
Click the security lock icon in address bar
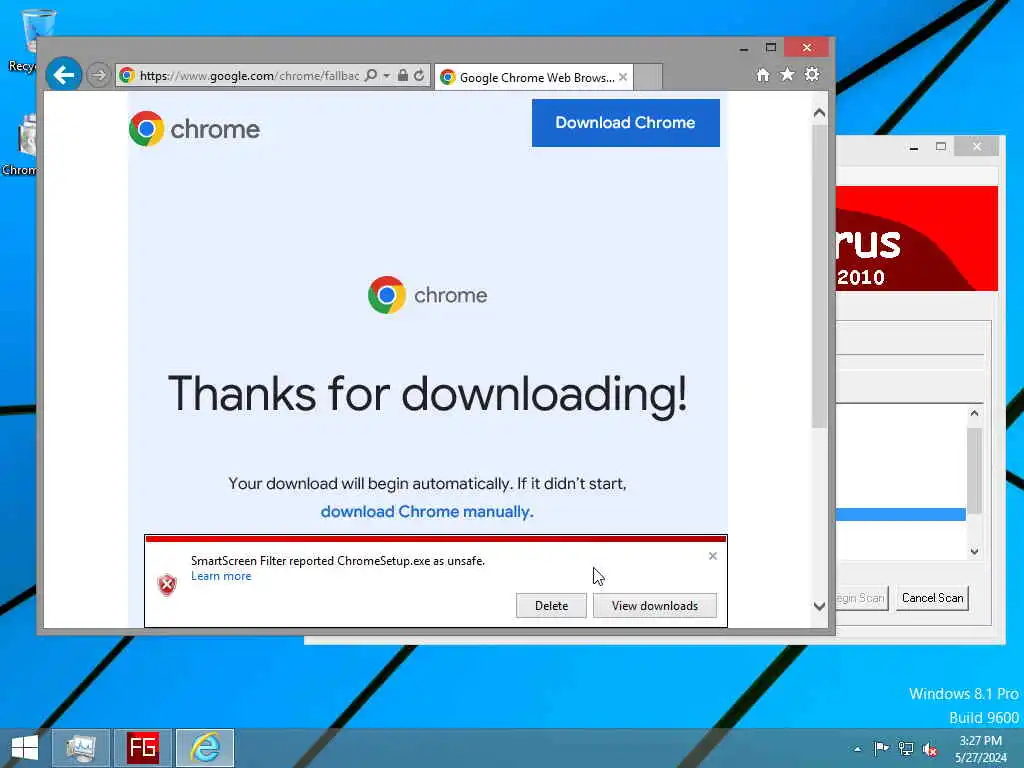click(x=403, y=75)
